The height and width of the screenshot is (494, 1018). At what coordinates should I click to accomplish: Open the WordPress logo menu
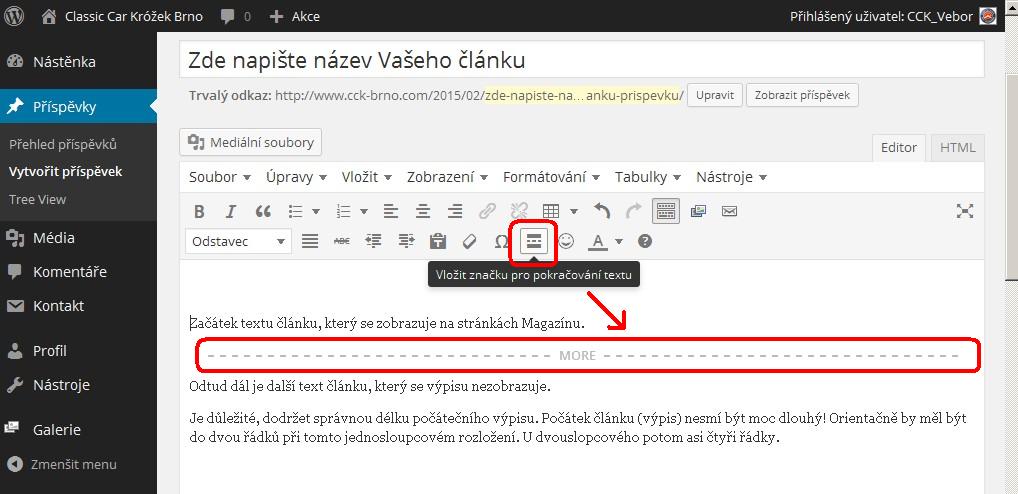click(x=14, y=16)
